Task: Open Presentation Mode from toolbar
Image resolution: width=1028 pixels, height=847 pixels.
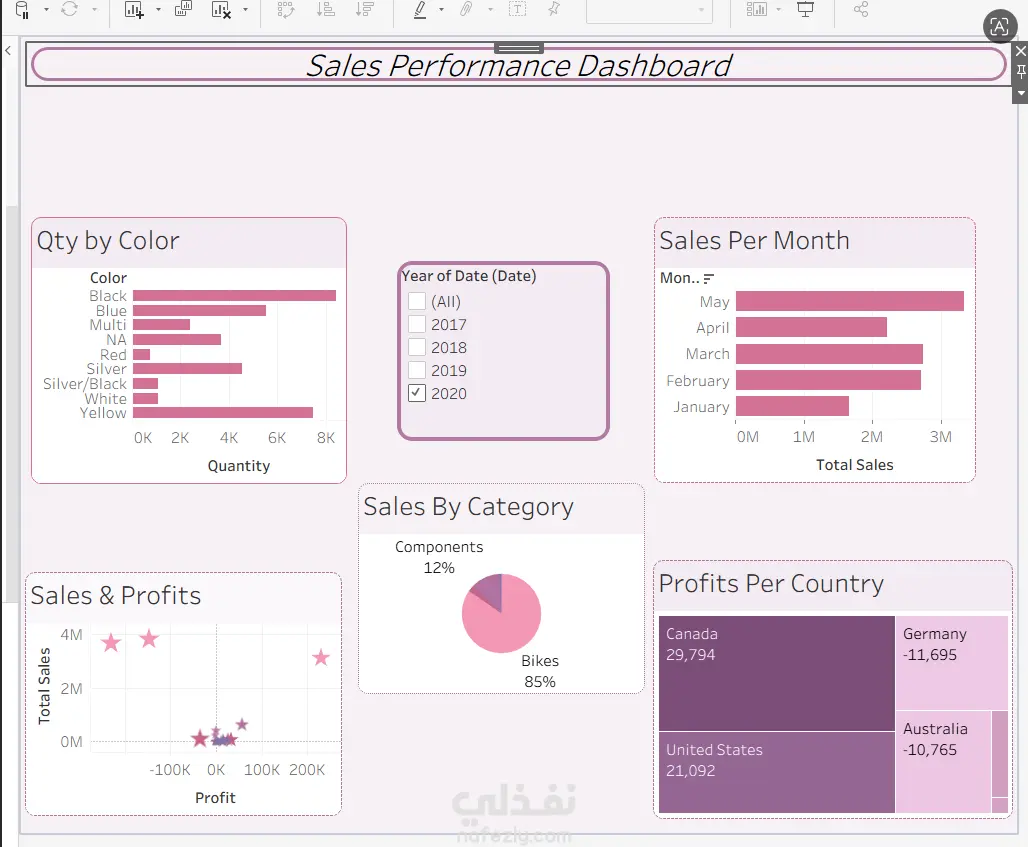Action: (805, 9)
